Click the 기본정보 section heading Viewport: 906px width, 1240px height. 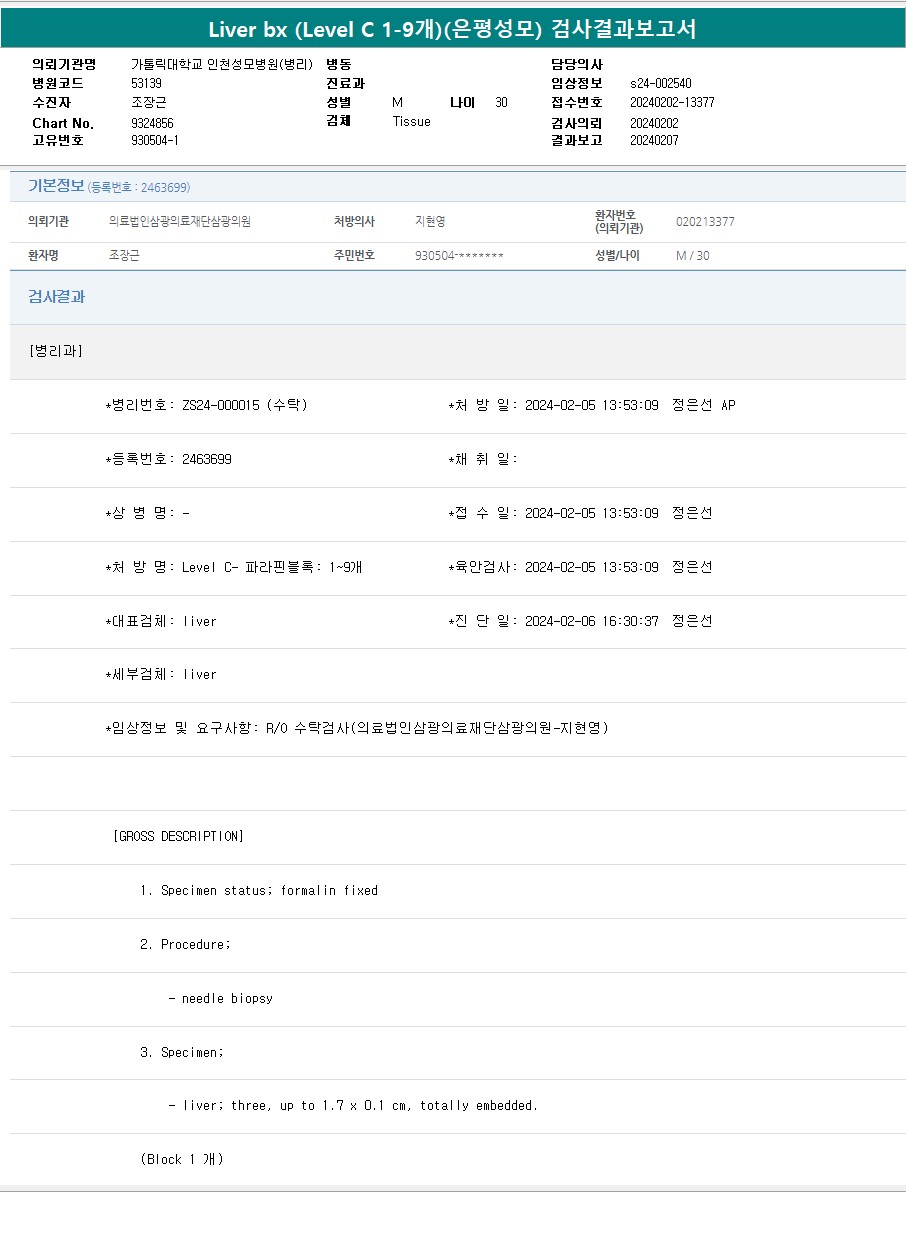[56, 186]
